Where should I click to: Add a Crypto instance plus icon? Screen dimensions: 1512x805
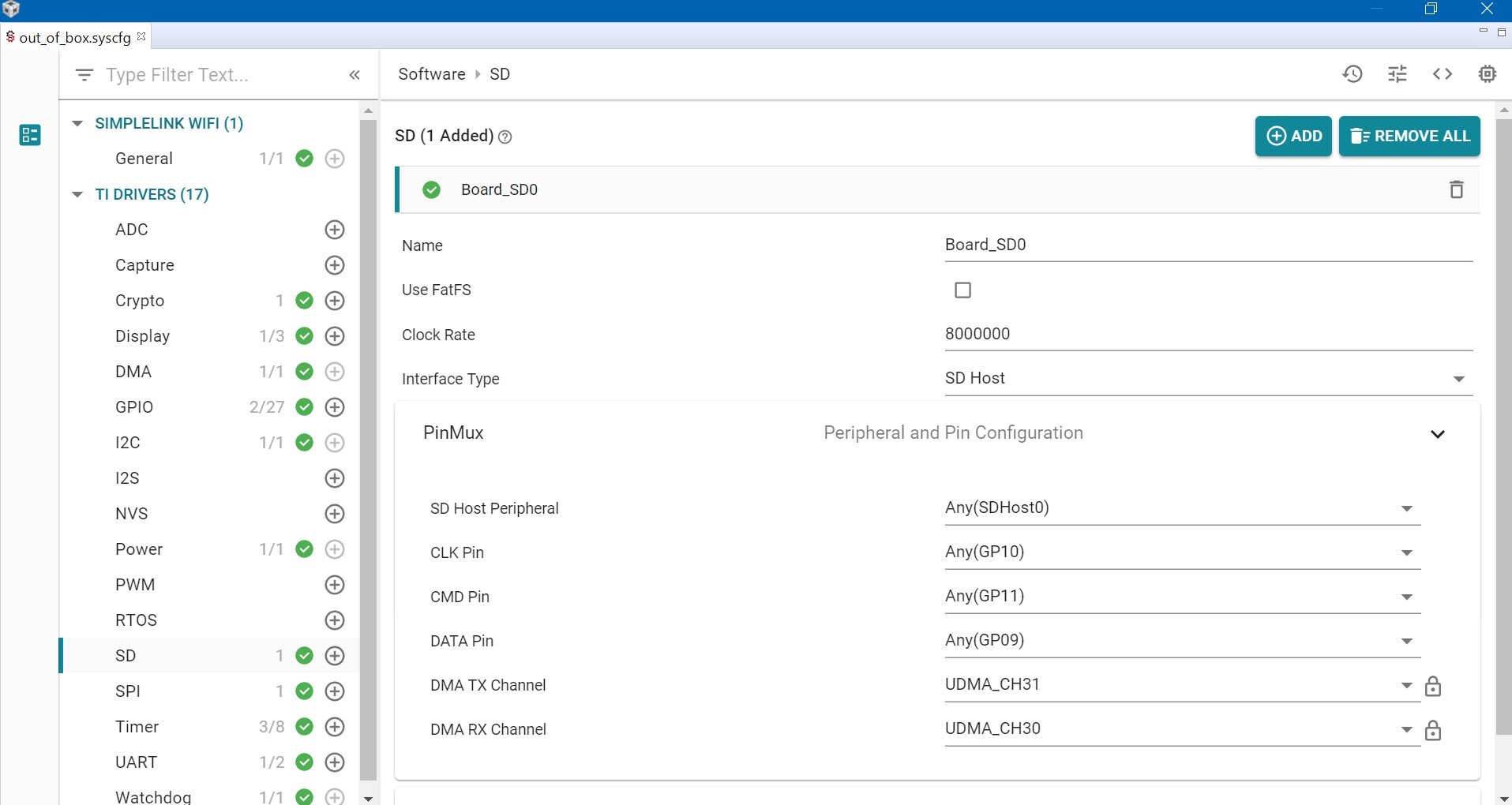[x=335, y=301]
